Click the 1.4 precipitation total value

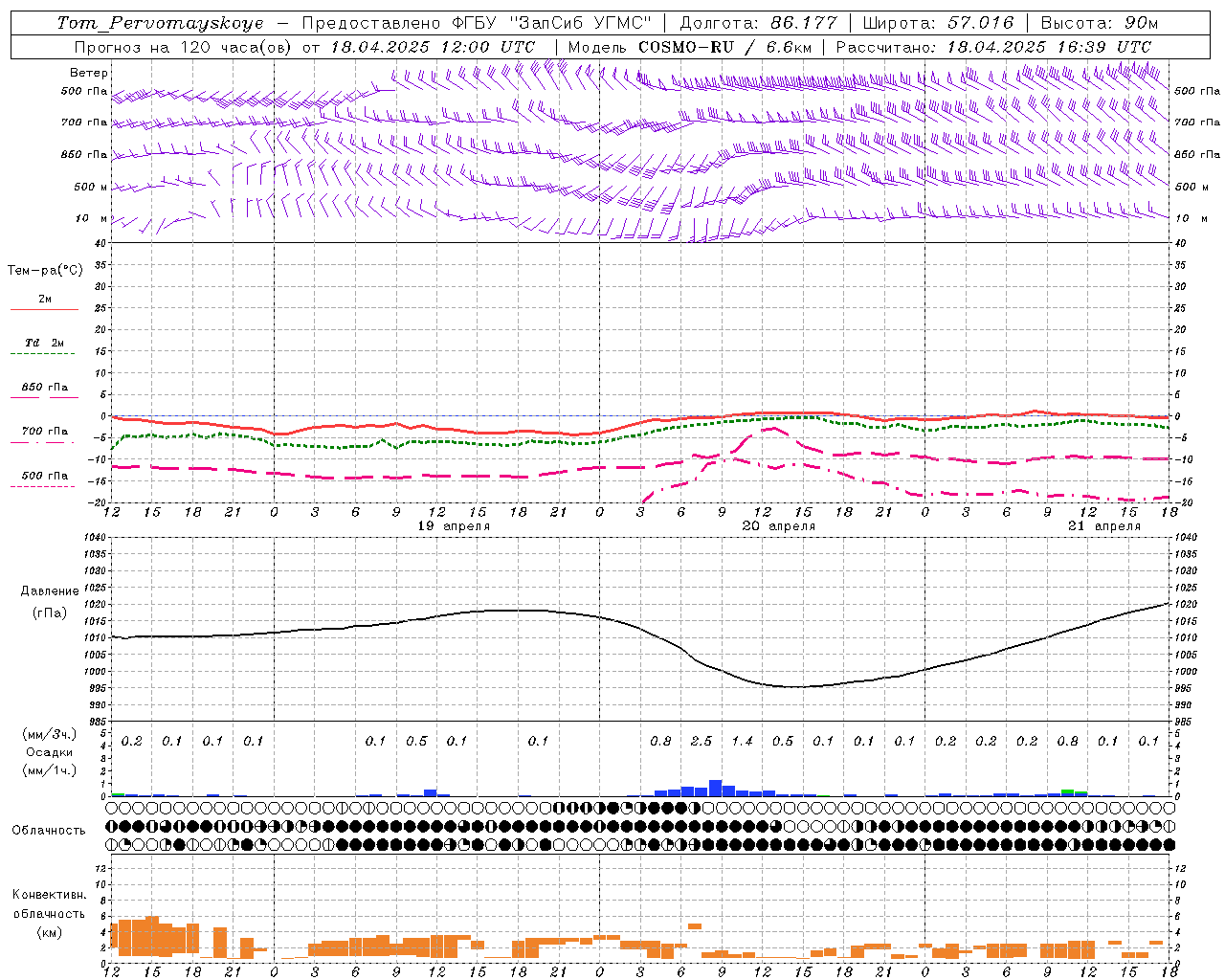pos(743,741)
